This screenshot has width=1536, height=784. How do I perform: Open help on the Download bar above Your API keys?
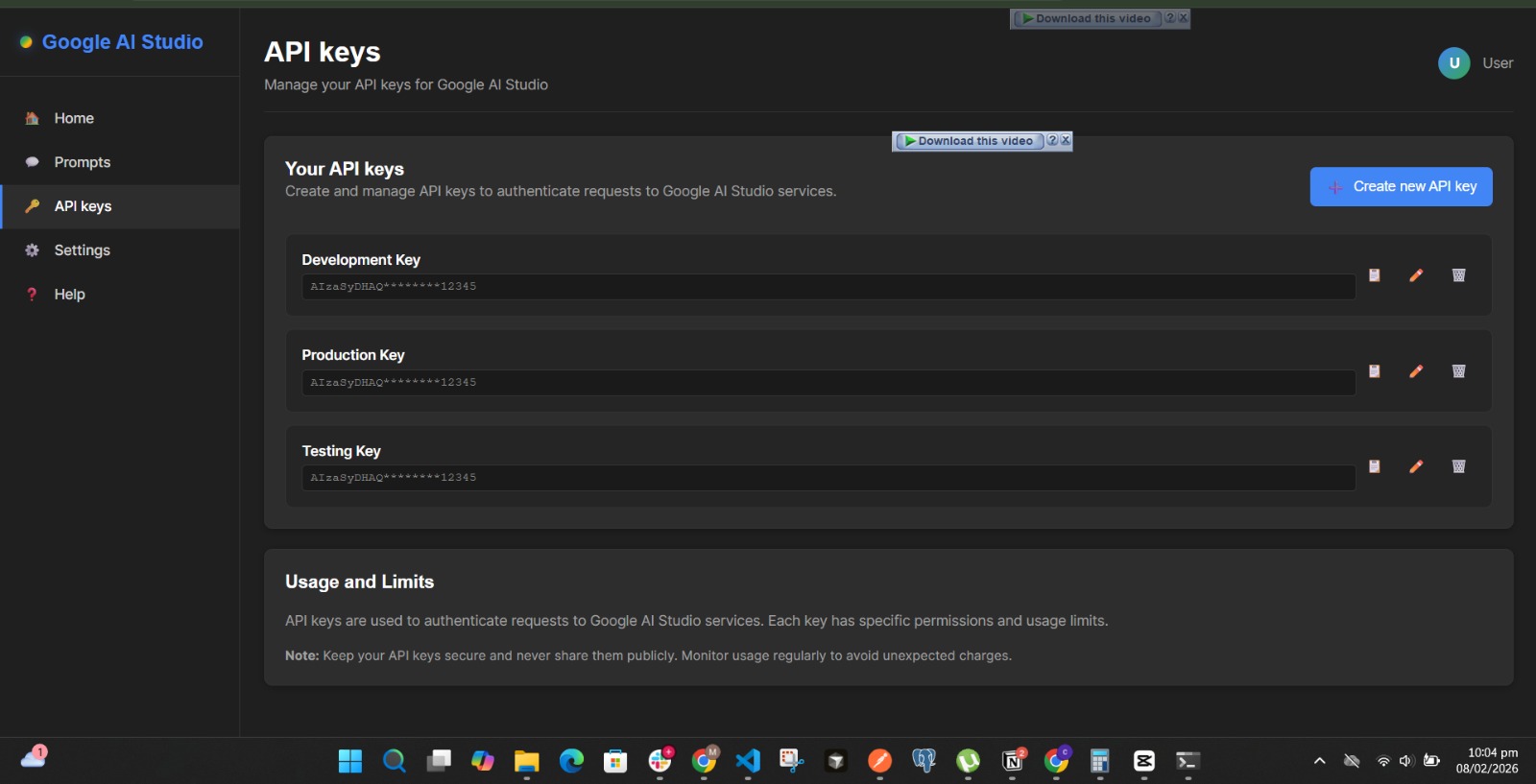(1052, 140)
